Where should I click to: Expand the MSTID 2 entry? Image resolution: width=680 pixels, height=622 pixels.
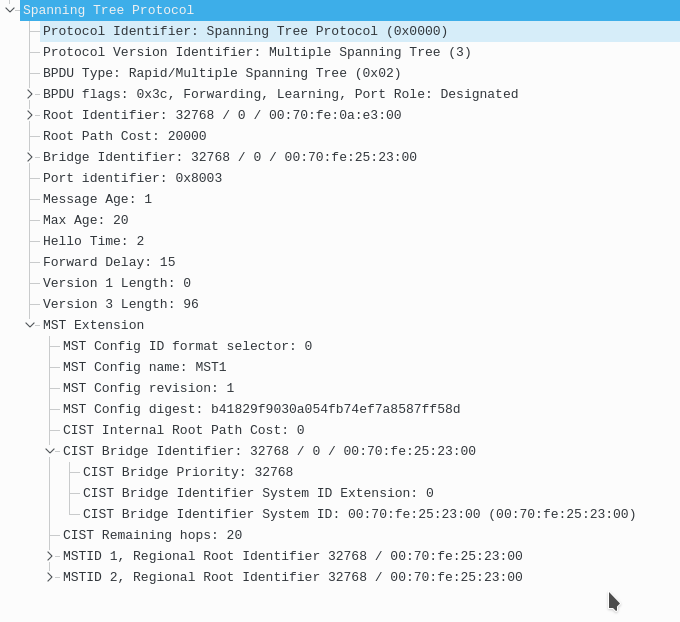click(50, 577)
